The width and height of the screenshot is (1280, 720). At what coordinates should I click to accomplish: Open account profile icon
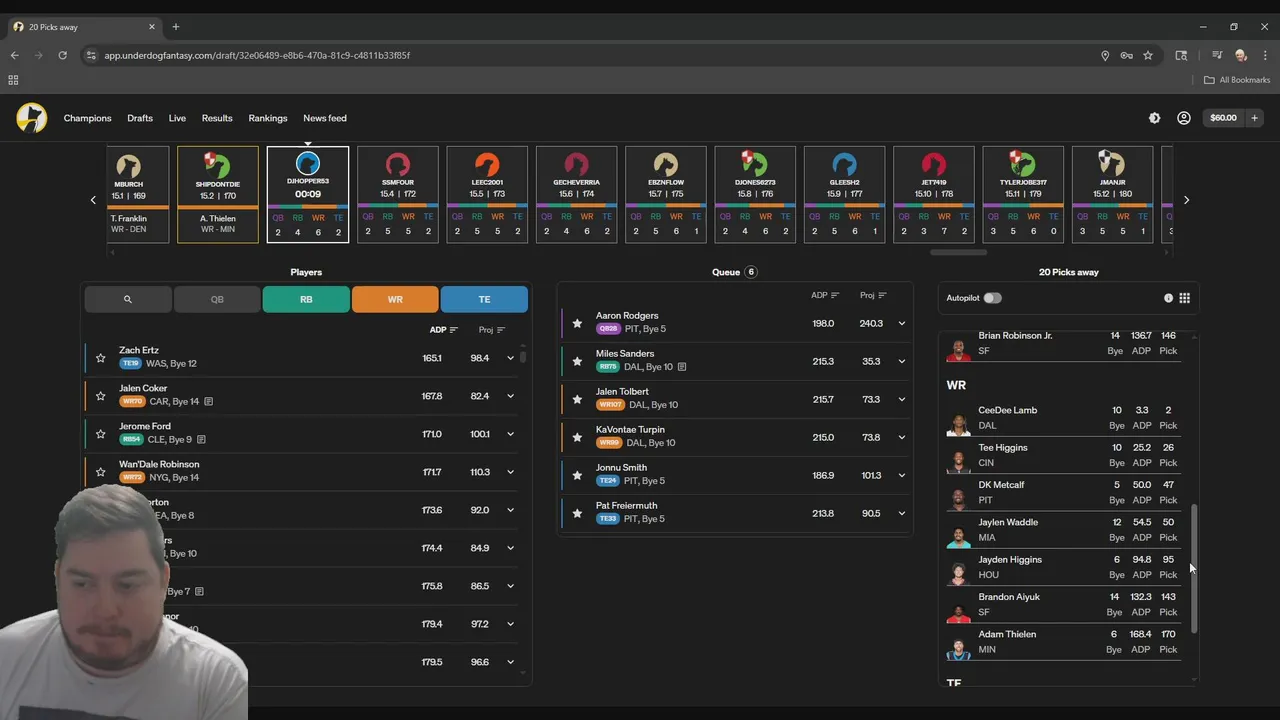[1183, 118]
